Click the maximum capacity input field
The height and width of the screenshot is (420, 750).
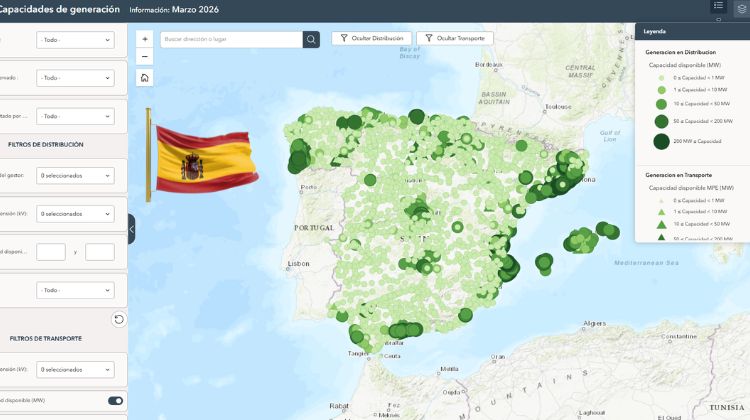pyautogui.click(x=100, y=252)
